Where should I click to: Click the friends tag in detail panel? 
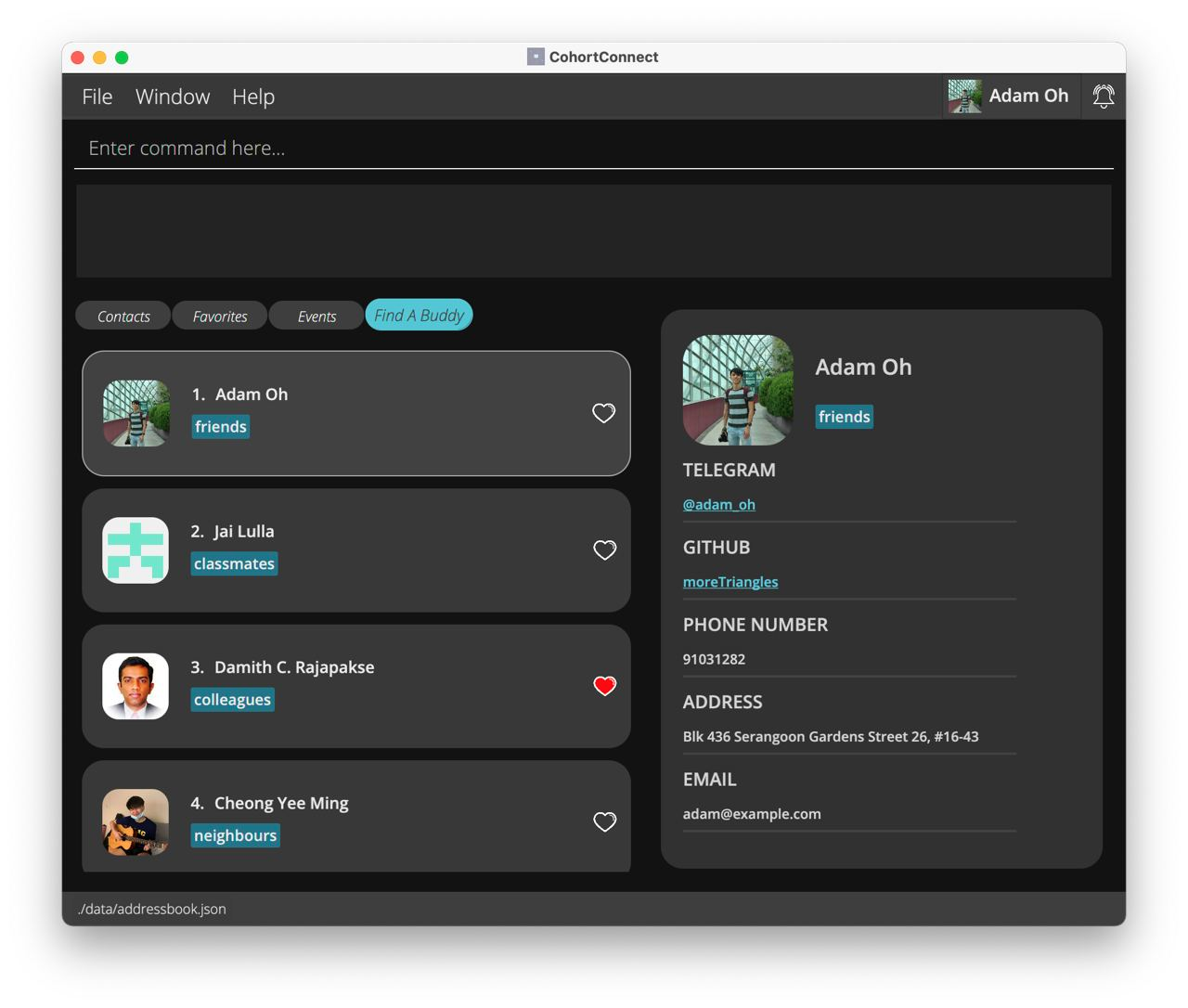coord(845,417)
